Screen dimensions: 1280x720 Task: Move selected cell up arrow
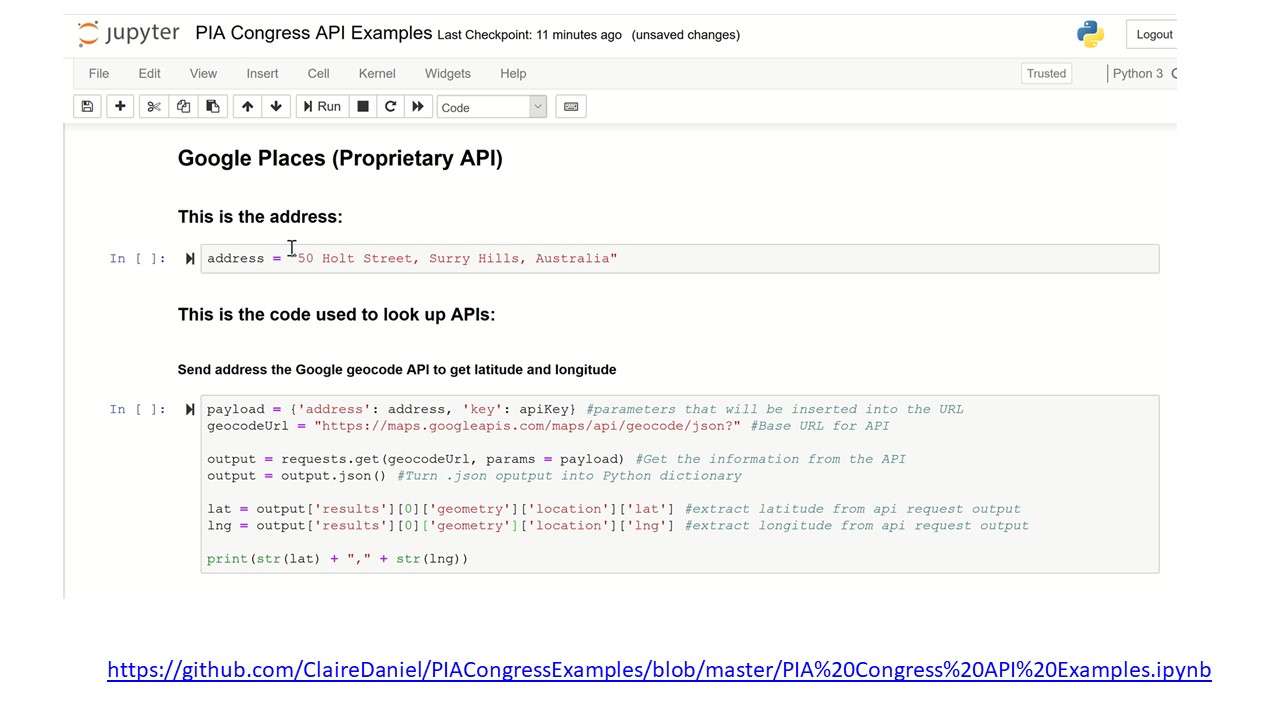click(247, 106)
